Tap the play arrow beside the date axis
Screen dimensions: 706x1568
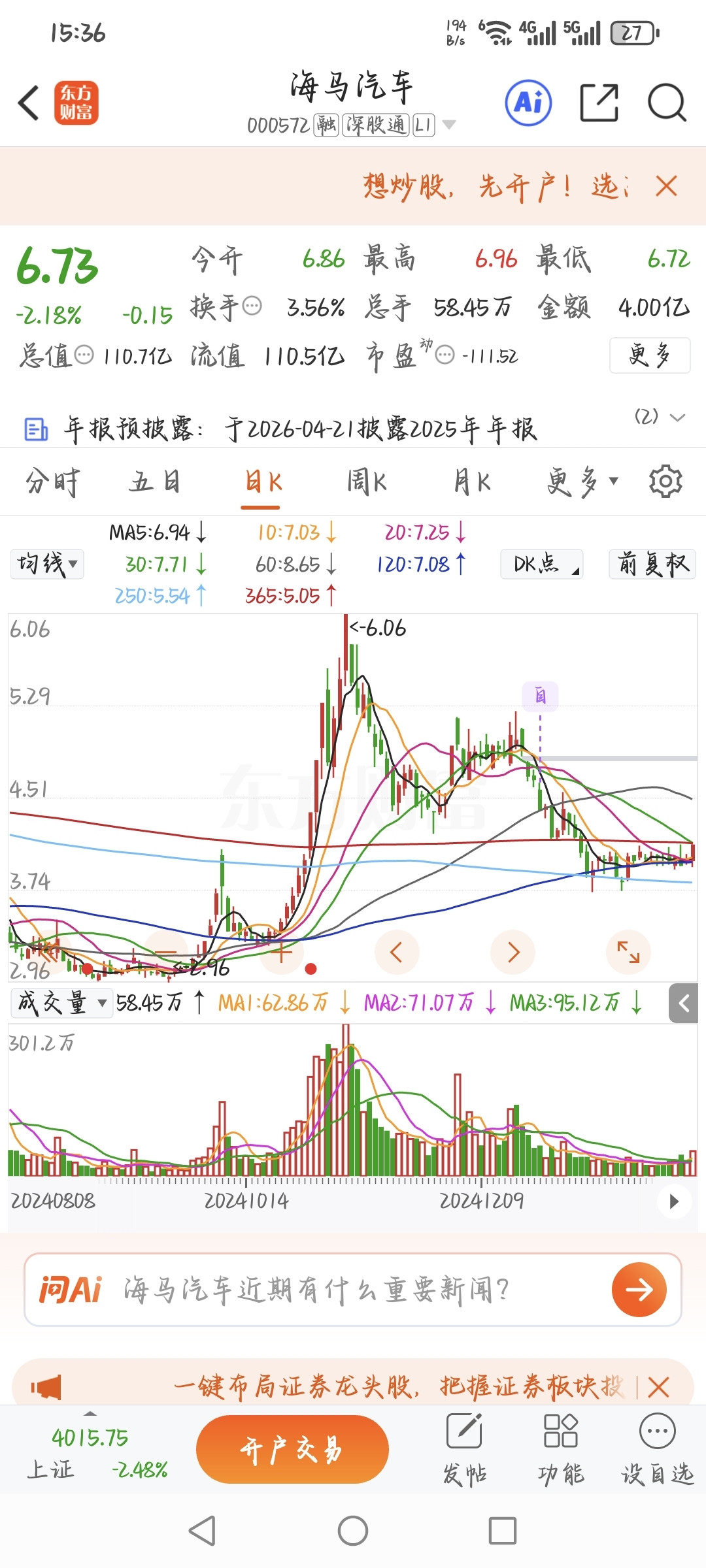[x=674, y=1201]
